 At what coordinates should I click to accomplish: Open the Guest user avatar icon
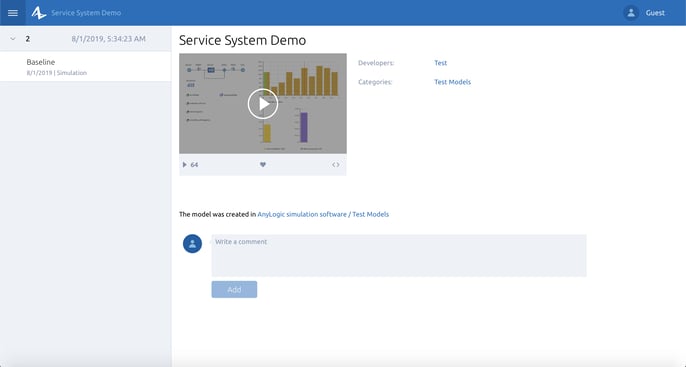click(631, 13)
